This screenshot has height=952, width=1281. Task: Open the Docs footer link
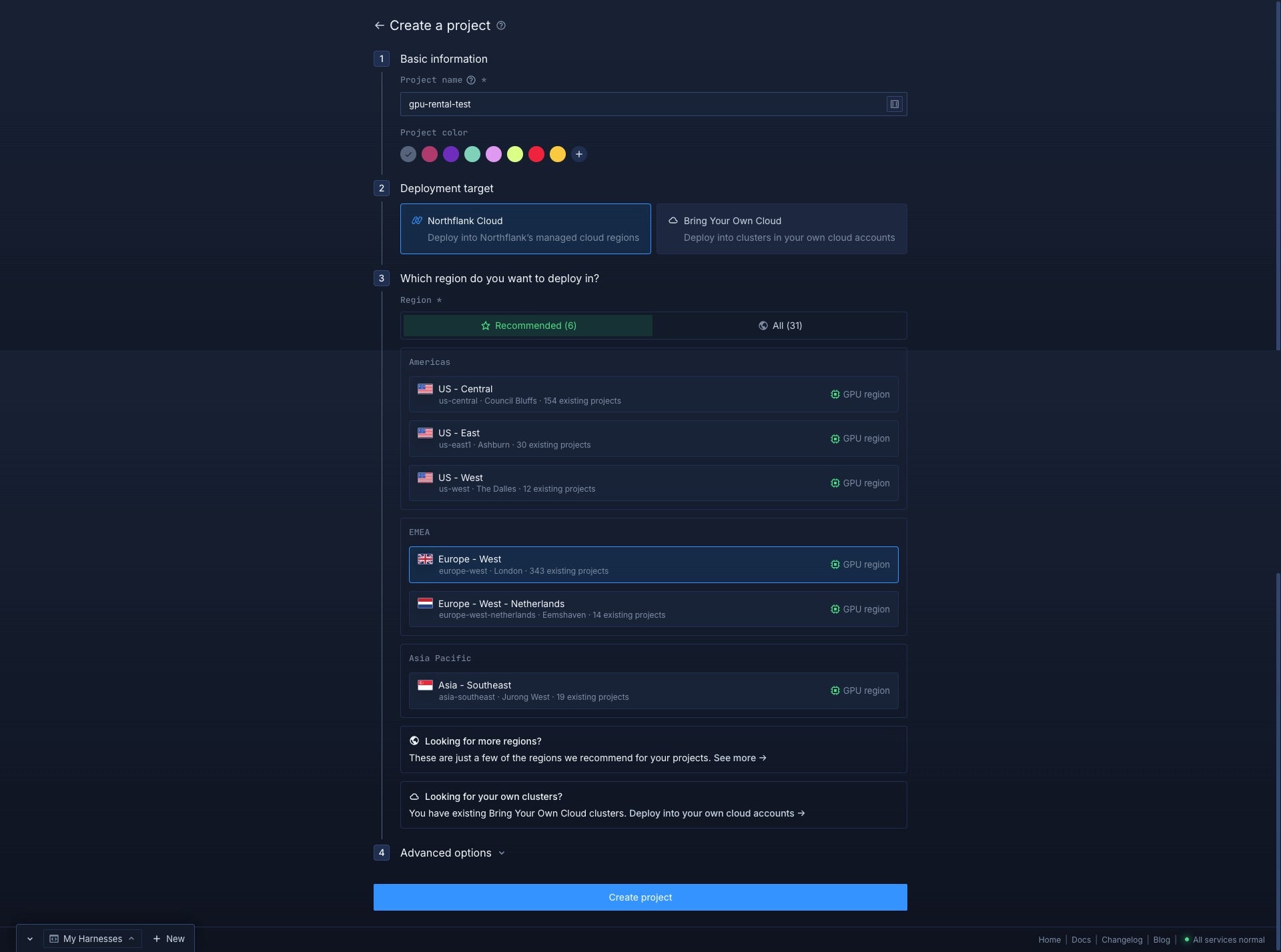pyautogui.click(x=1081, y=939)
